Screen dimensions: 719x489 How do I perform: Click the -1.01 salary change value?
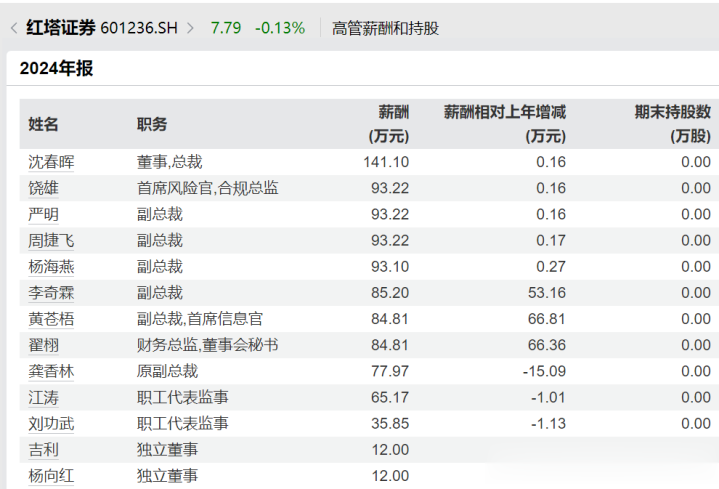point(548,397)
